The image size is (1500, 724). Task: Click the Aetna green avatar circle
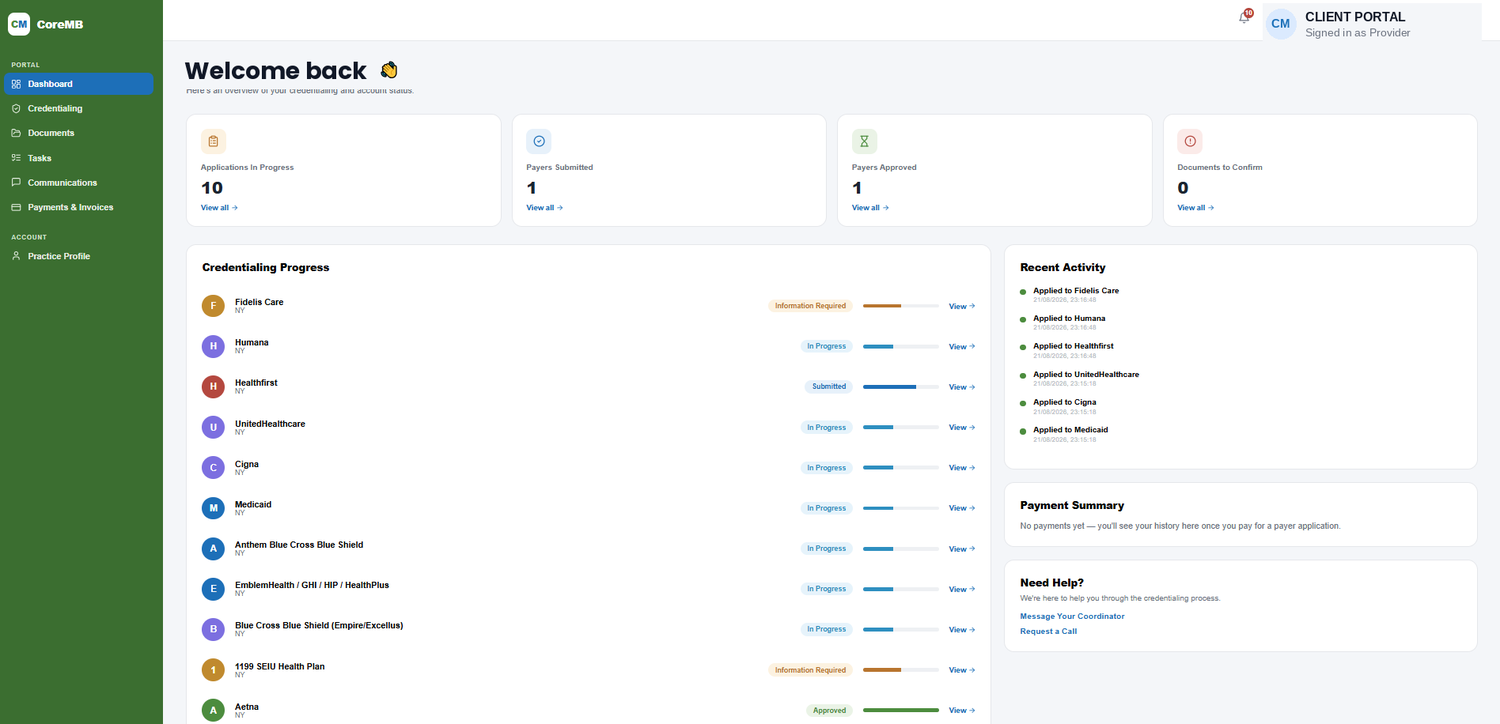213,710
